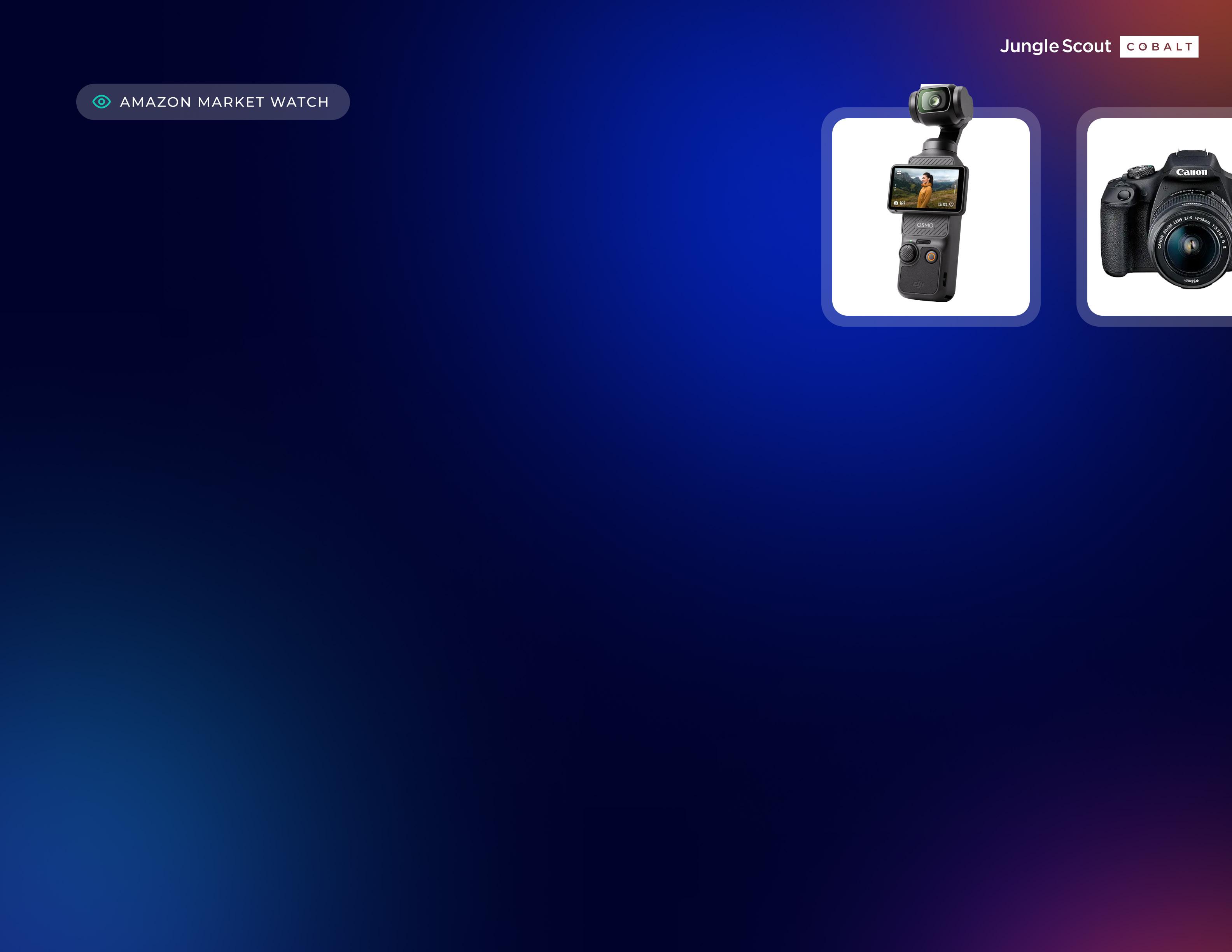The height and width of the screenshot is (952, 1232).
Task: Click the COBALT badge
Action: pos(1158,47)
